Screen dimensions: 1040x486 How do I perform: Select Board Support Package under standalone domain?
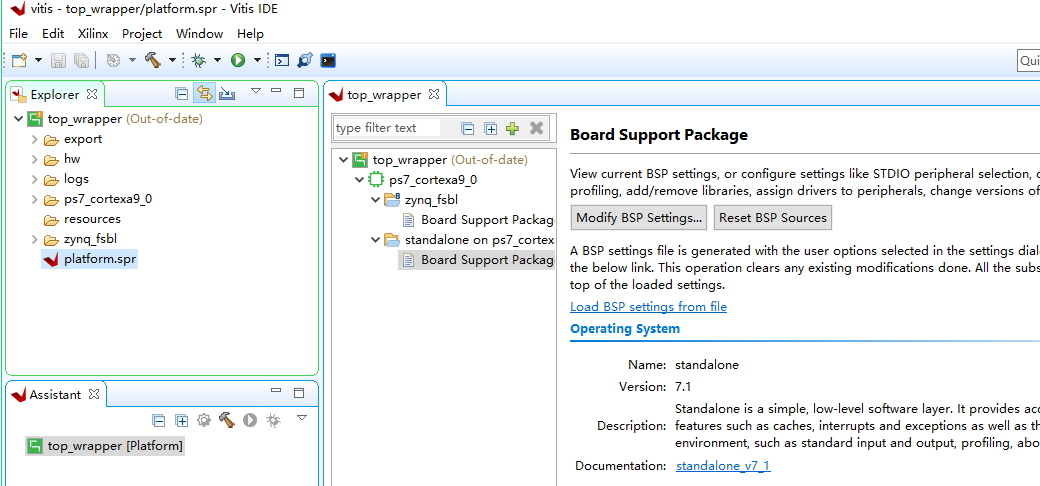point(477,259)
